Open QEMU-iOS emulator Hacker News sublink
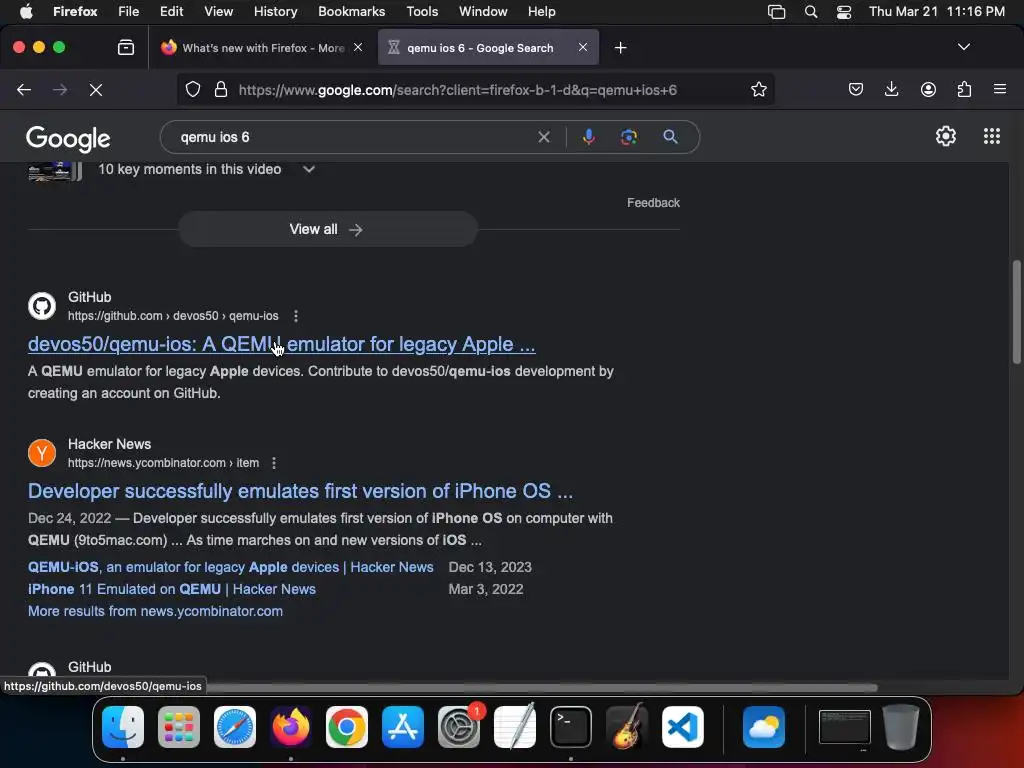 (x=231, y=567)
